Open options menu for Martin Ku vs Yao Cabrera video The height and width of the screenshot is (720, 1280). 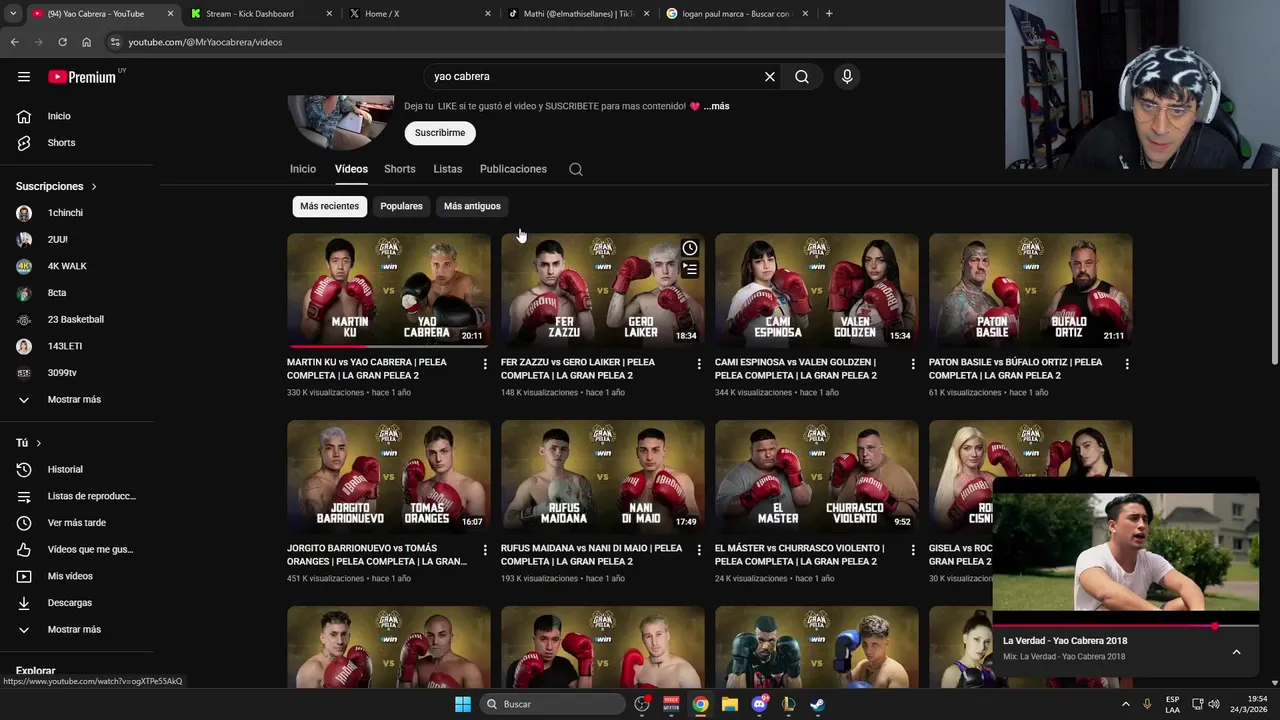pyautogui.click(x=485, y=364)
